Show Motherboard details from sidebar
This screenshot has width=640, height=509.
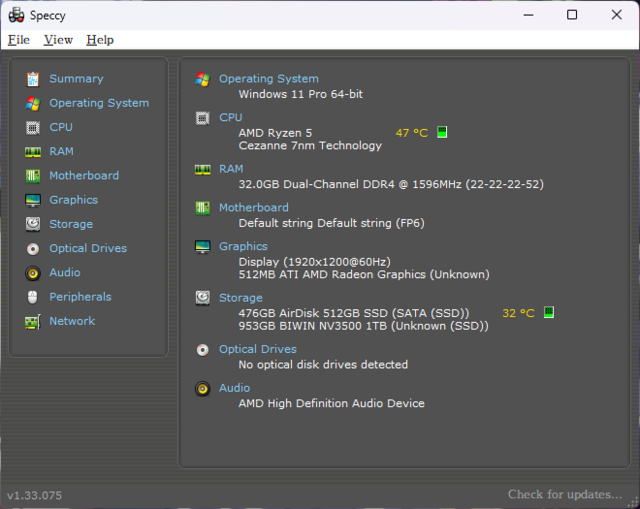pos(84,176)
